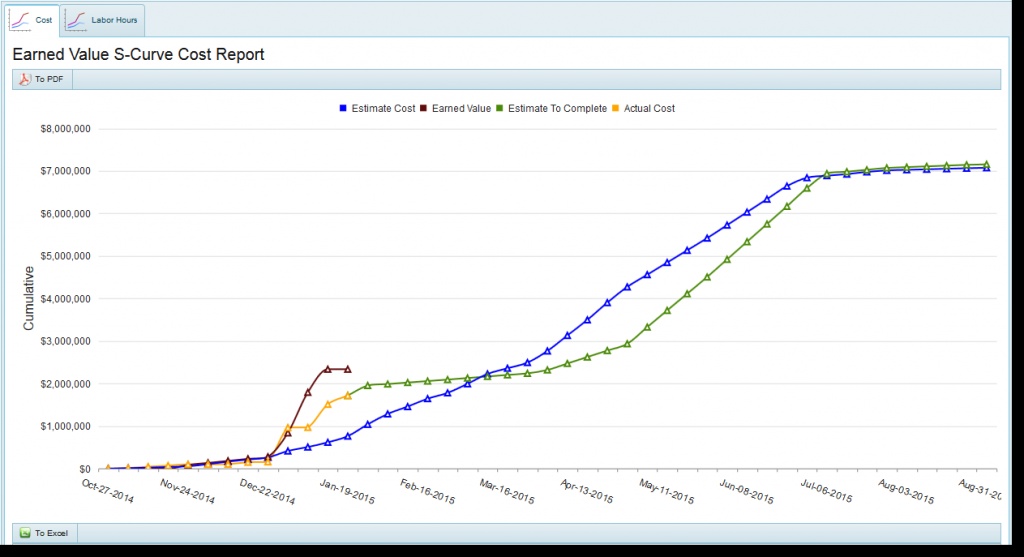Click the Cumulative y-axis title
The height and width of the screenshot is (557, 1024).
point(28,298)
